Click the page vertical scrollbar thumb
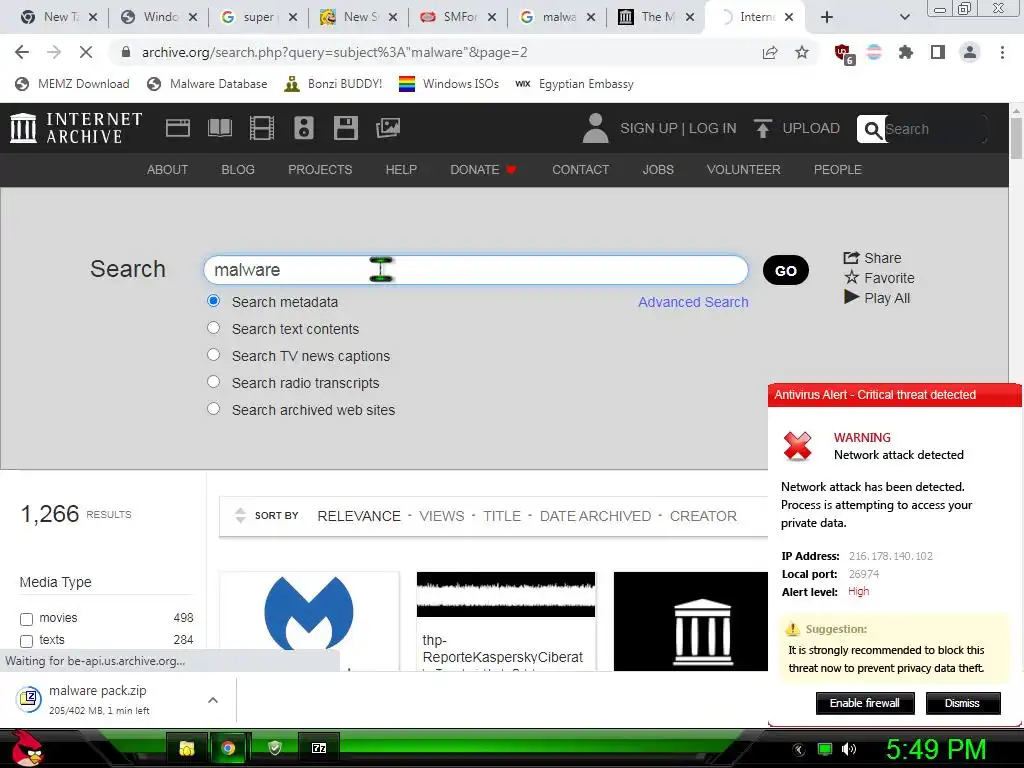Viewport: 1024px width, 768px height. click(x=1016, y=138)
